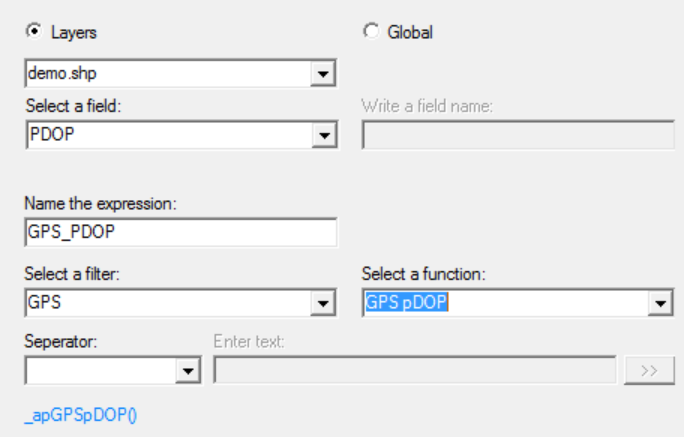Screen dimensions: 684x437
Task: Click the Global option label
Action: (410, 32)
